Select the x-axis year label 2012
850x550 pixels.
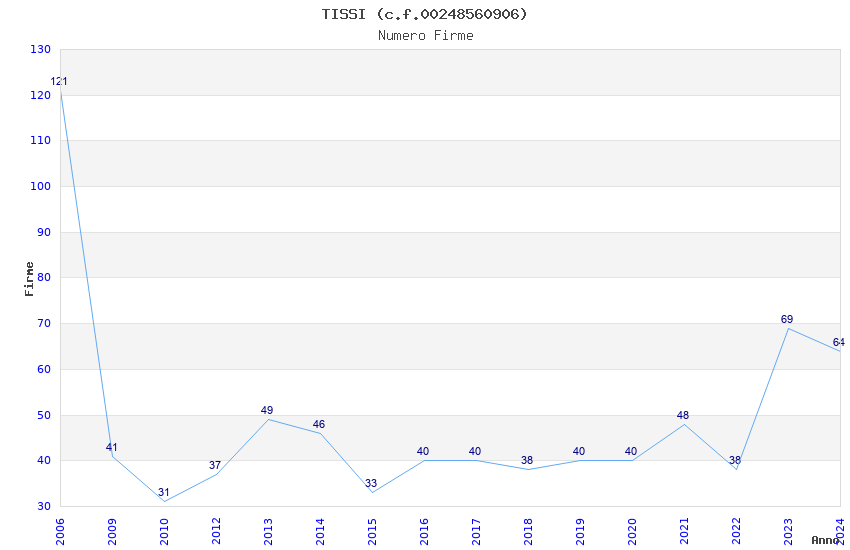point(216,531)
